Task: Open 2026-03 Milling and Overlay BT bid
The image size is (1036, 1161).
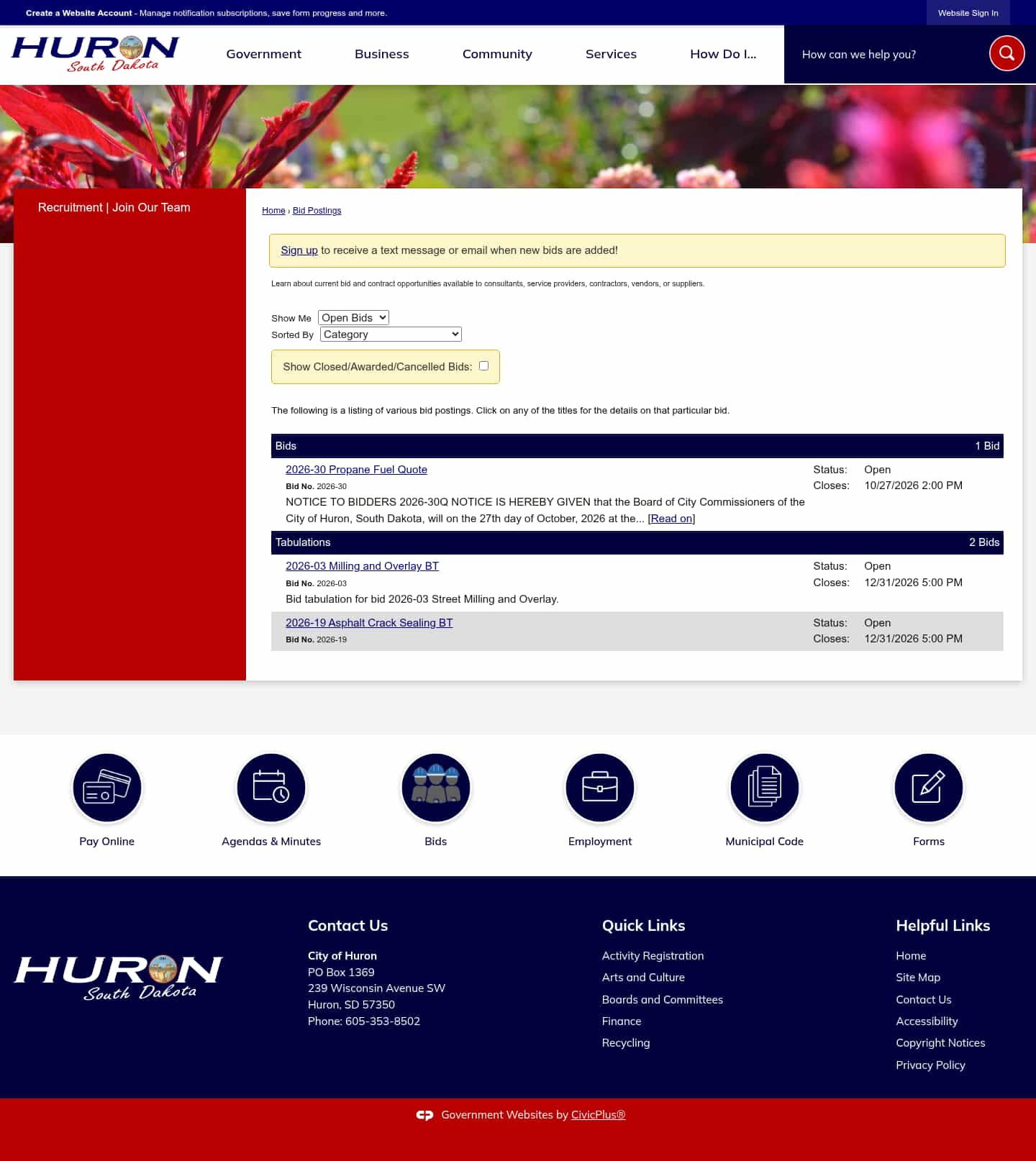Action: [362, 565]
